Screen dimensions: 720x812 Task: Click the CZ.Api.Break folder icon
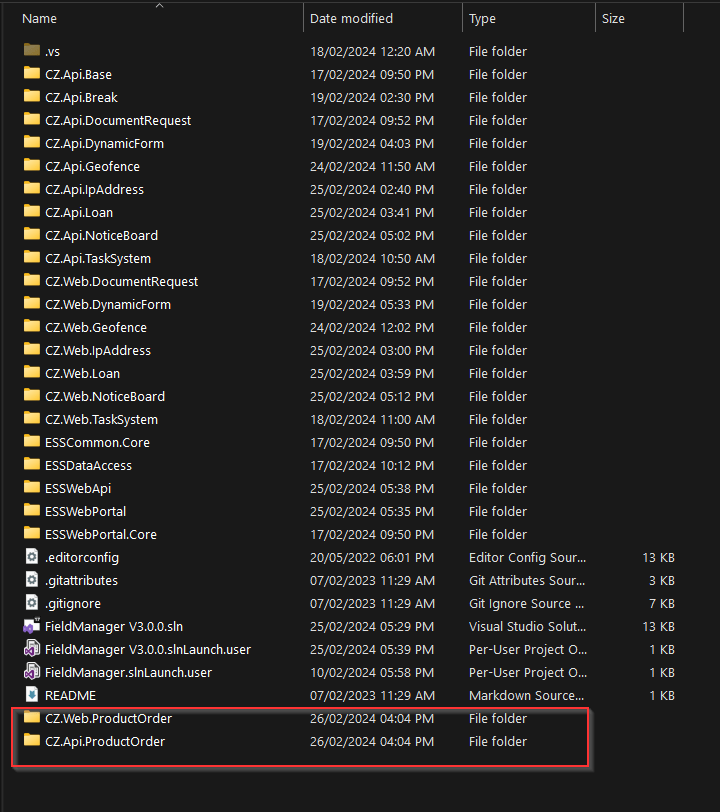[32, 96]
